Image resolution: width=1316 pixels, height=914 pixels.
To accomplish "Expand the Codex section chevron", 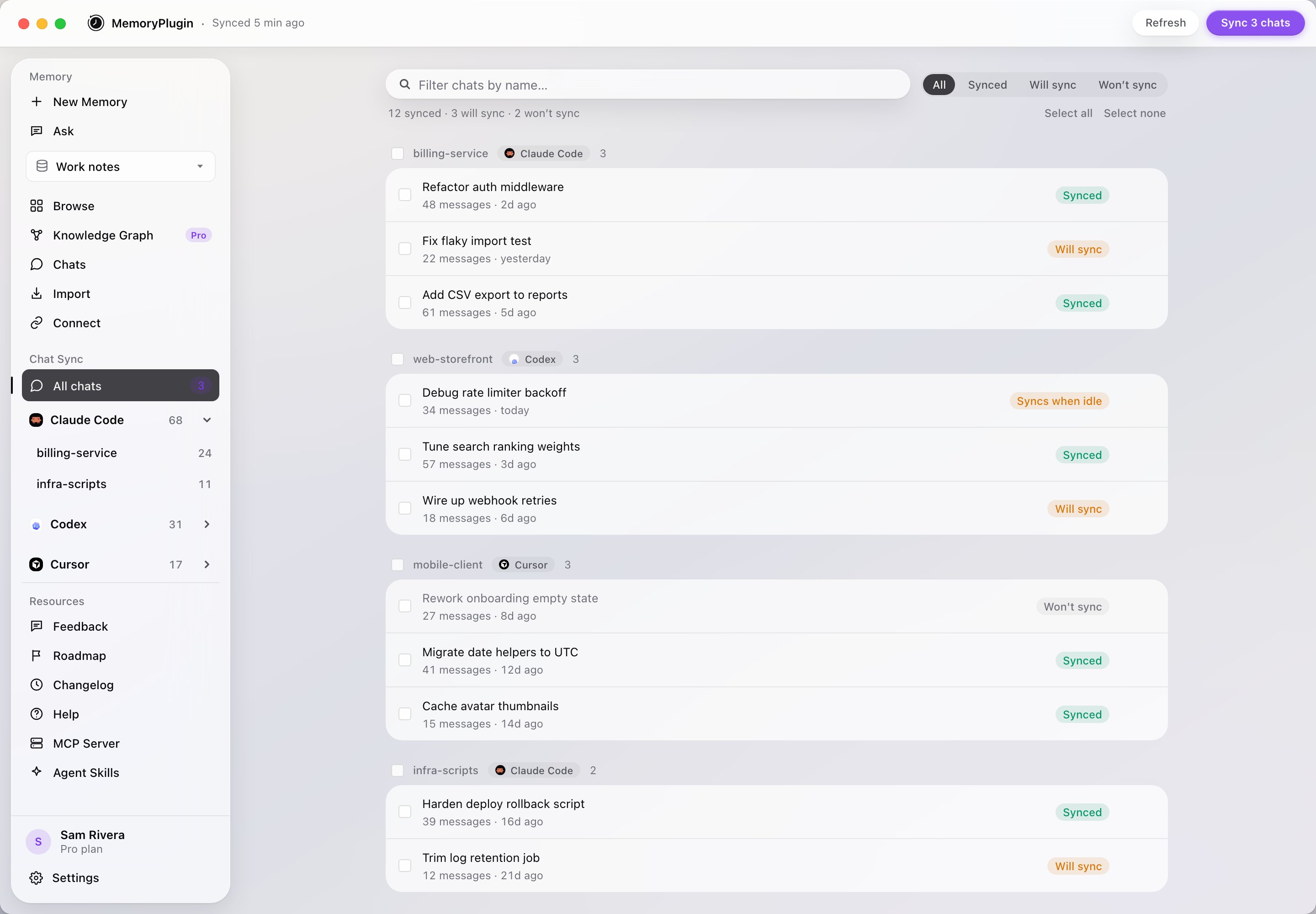I will [x=207, y=525].
